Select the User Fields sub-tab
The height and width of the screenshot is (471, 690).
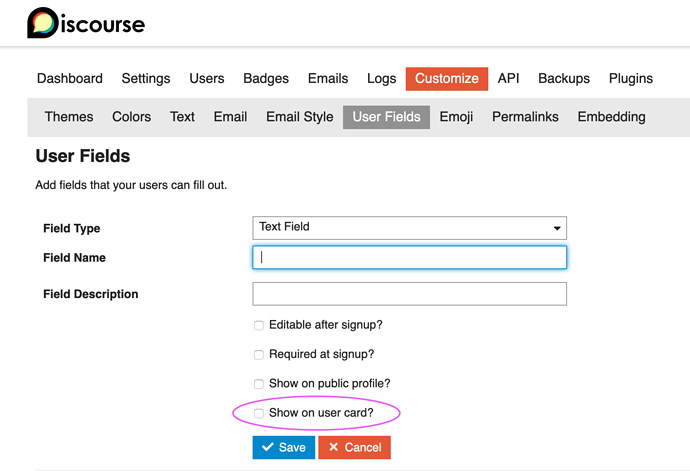386,117
